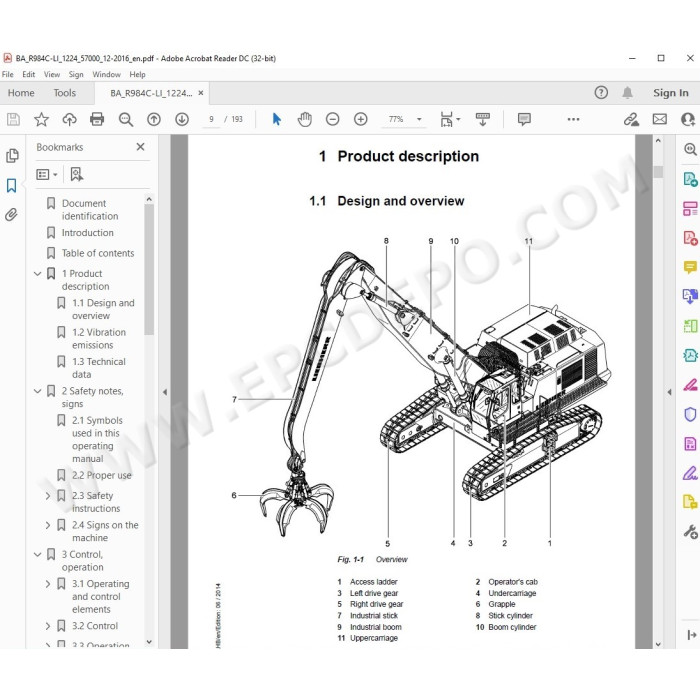Activate the Hand pan tool
This screenshot has height=700, width=700.
point(304,119)
